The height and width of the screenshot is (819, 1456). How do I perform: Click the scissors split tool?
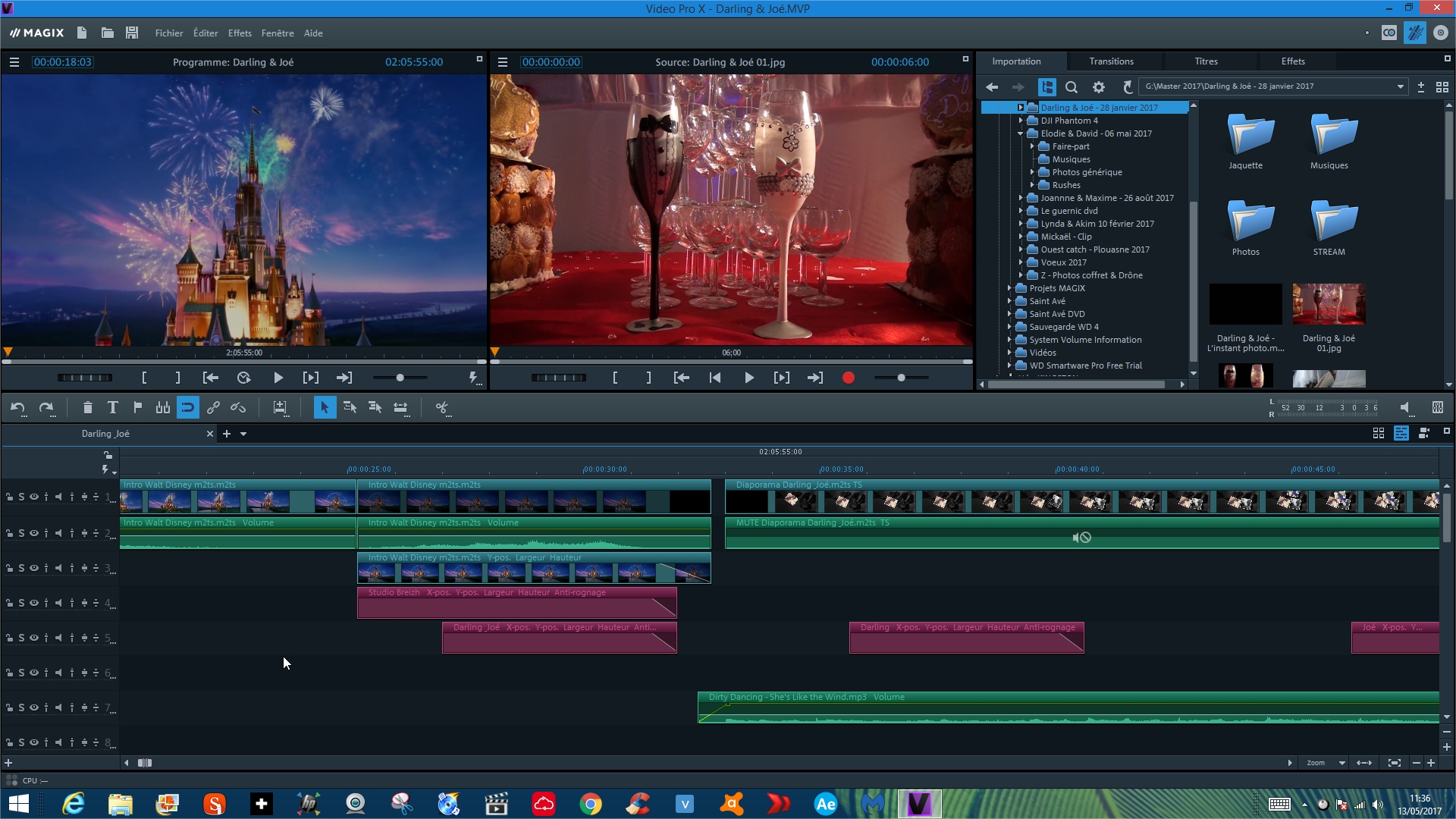tap(442, 408)
